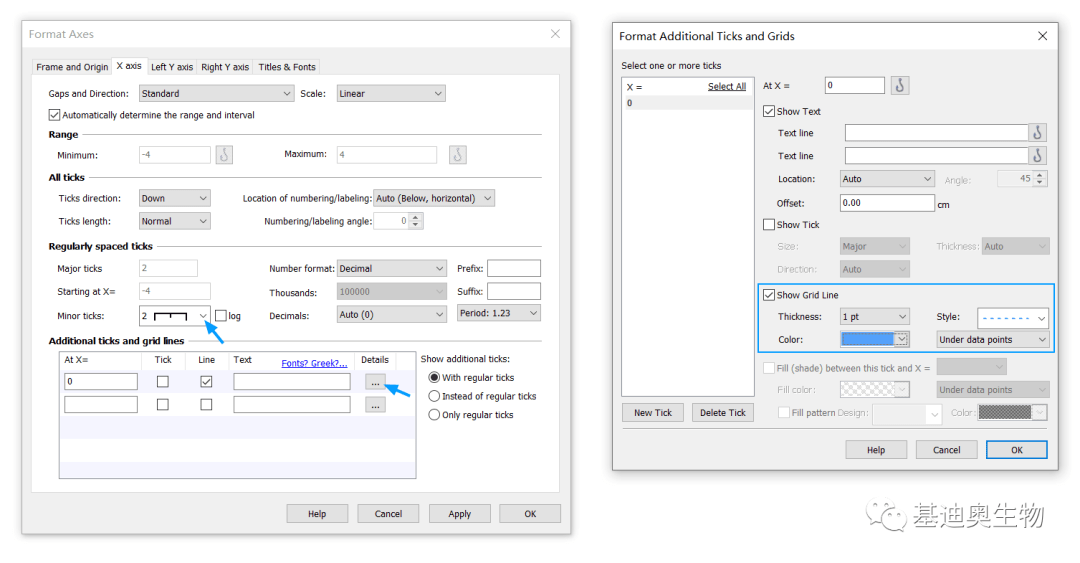Open the Fonts? Greek?... link
The width and height of the screenshot is (1080, 563).
(314, 363)
